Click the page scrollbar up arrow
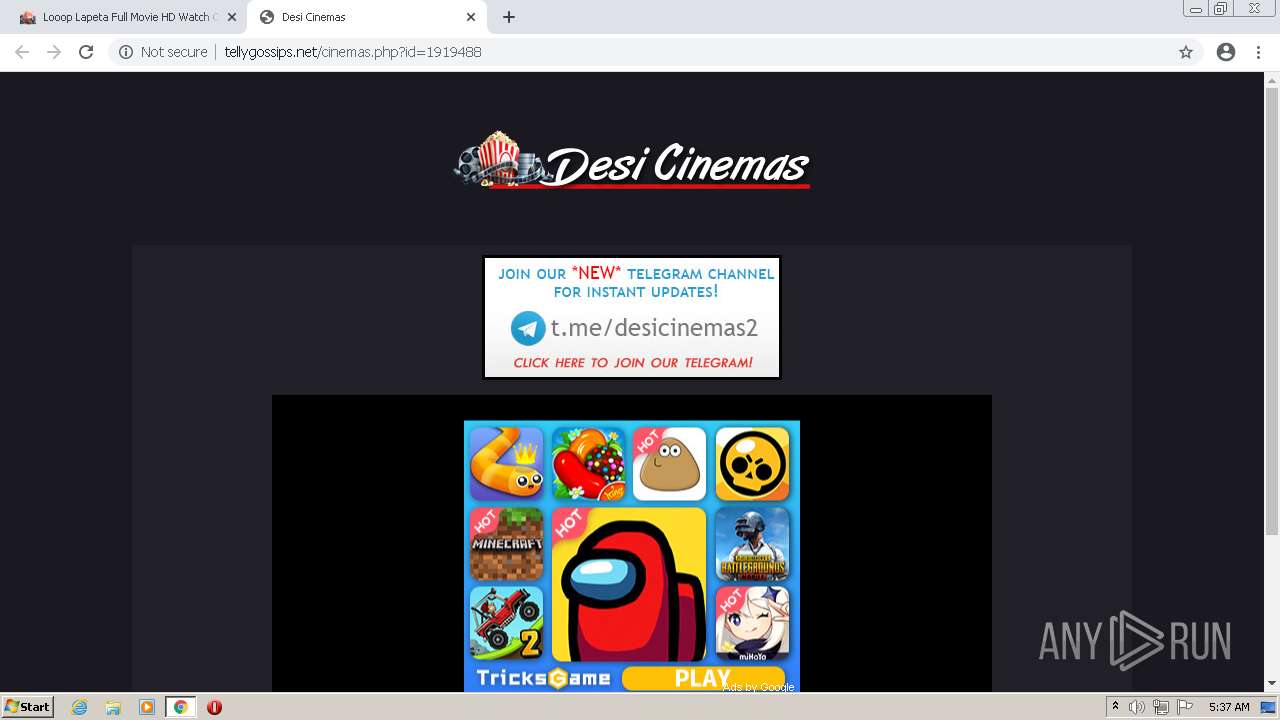The image size is (1280, 720). (x=1272, y=80)
